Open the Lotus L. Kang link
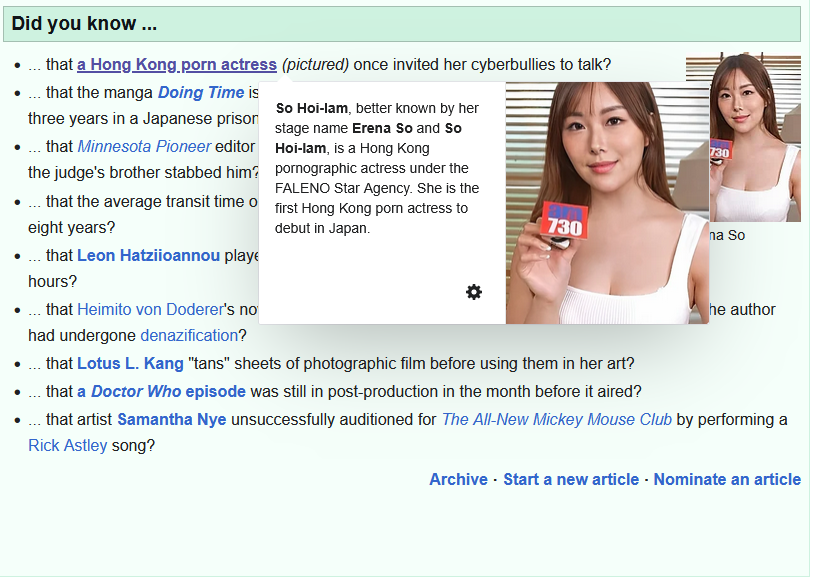Screen dimensions: 813x581 130,363
